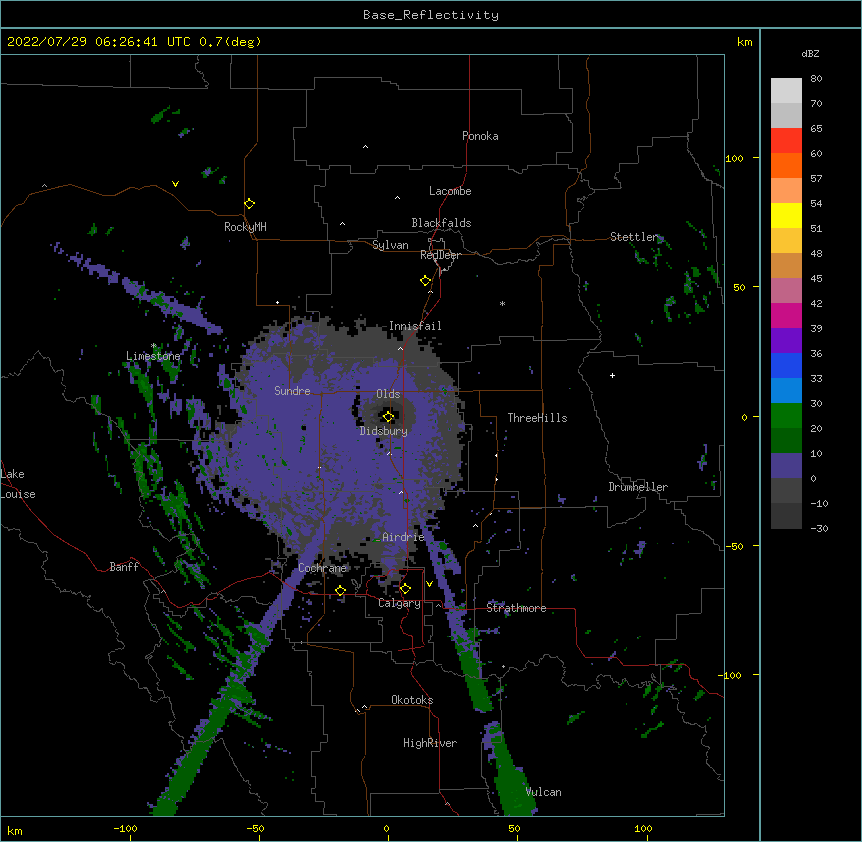This screenshot has height=842, width=862.
Task: Click the 65 dBZ red color swatch
Action: 786,140
